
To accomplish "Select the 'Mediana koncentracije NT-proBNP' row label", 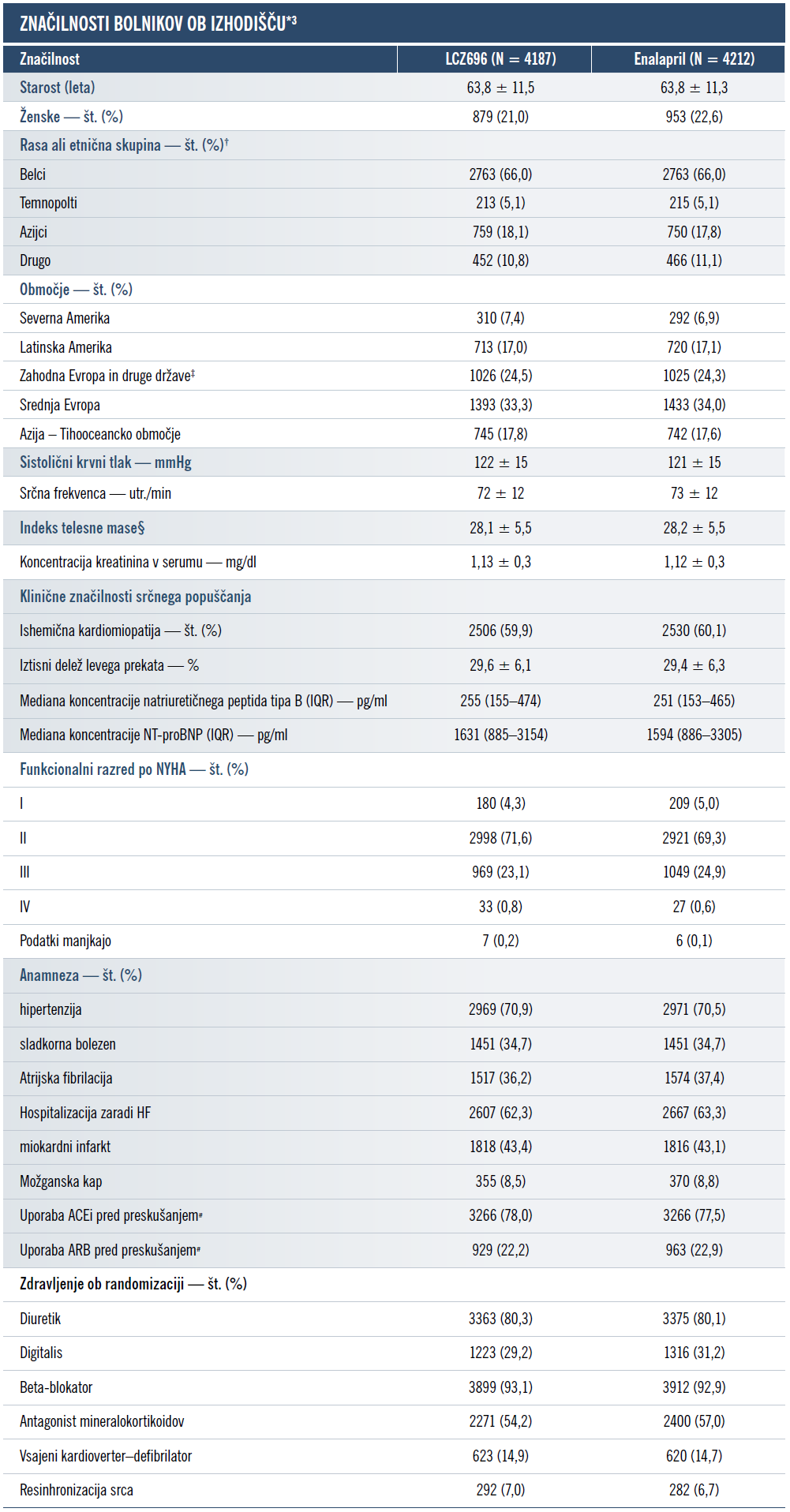I will coord(153,735).
